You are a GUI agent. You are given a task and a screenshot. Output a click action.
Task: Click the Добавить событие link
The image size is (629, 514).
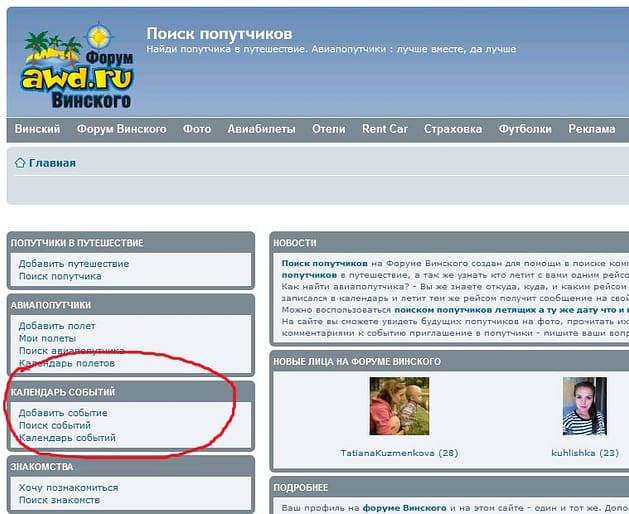(63, 413)
